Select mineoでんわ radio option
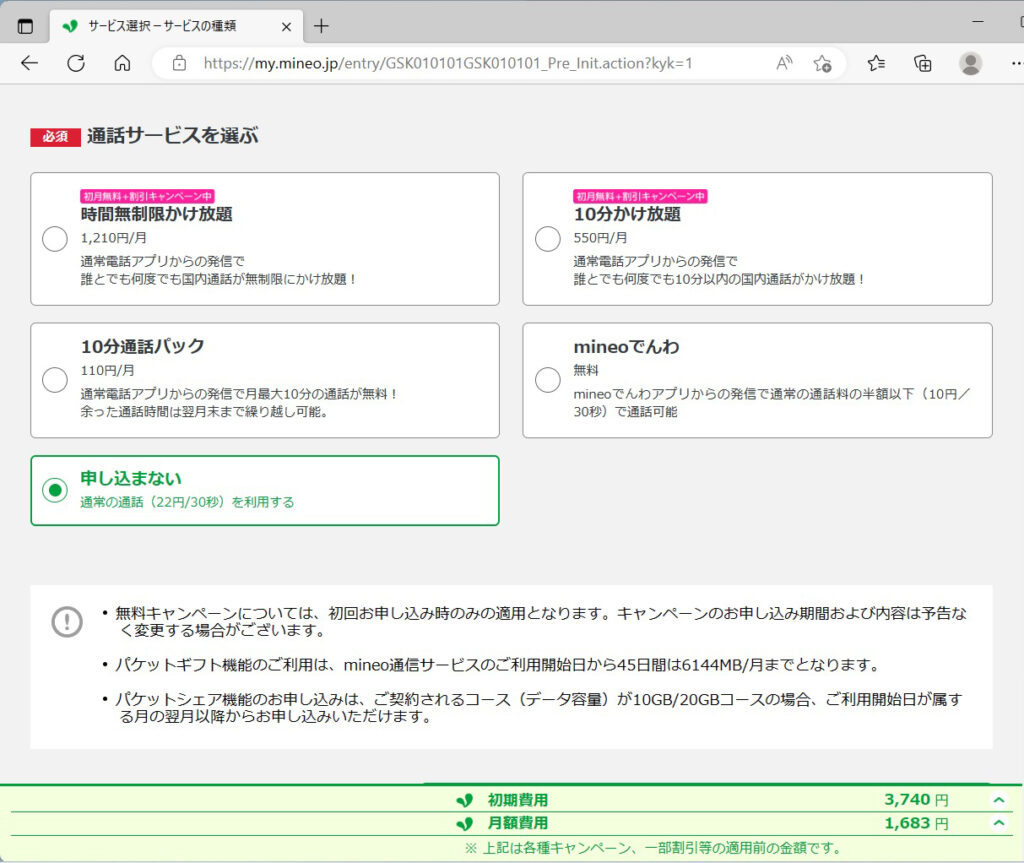The image size is (1024, 863). pyautogui.click(x=548, y=380)
